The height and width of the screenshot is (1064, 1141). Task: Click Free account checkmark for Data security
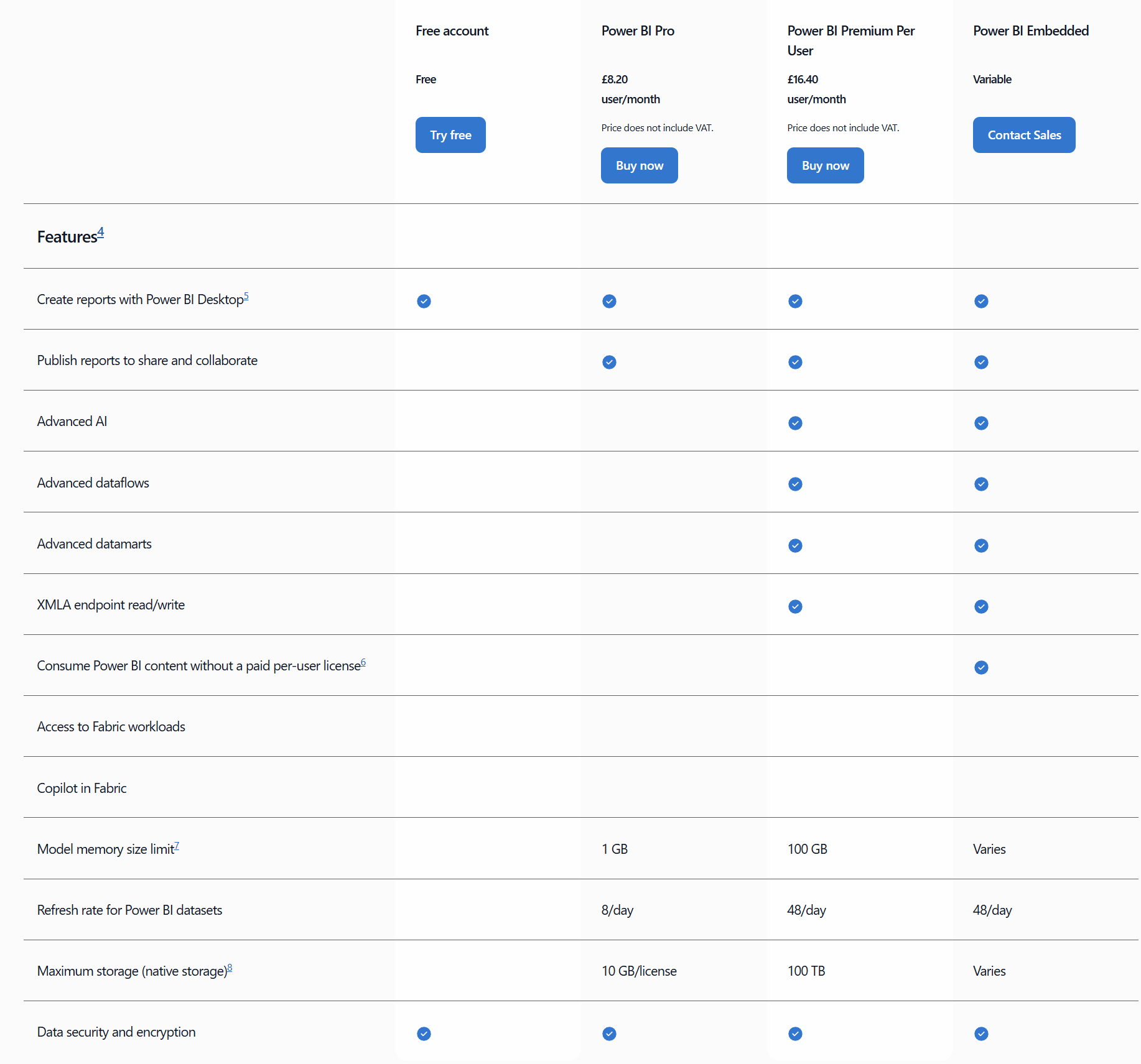coord(424,1034)
